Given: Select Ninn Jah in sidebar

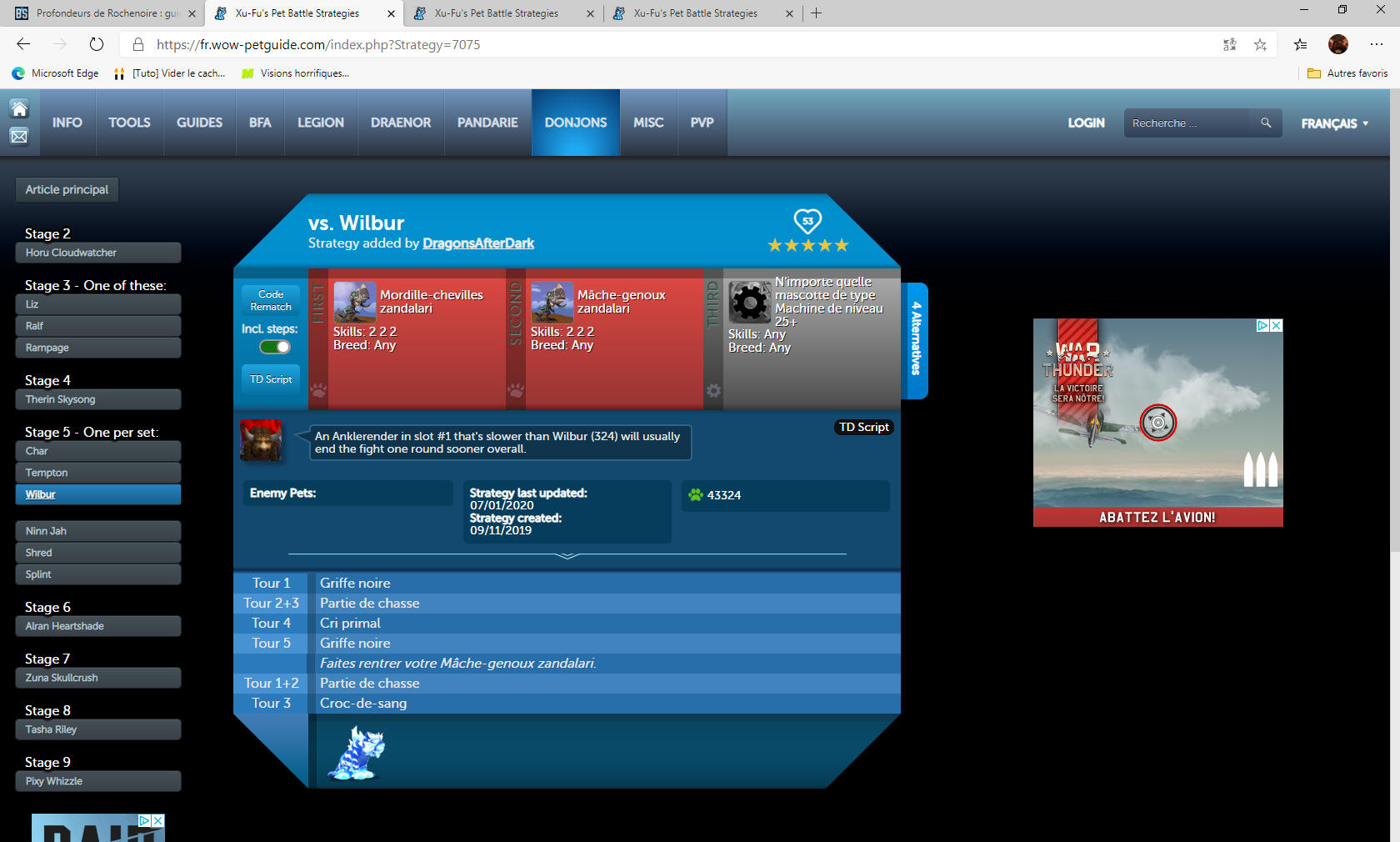Looking at the screenshot, I should [x=98, y=531].
